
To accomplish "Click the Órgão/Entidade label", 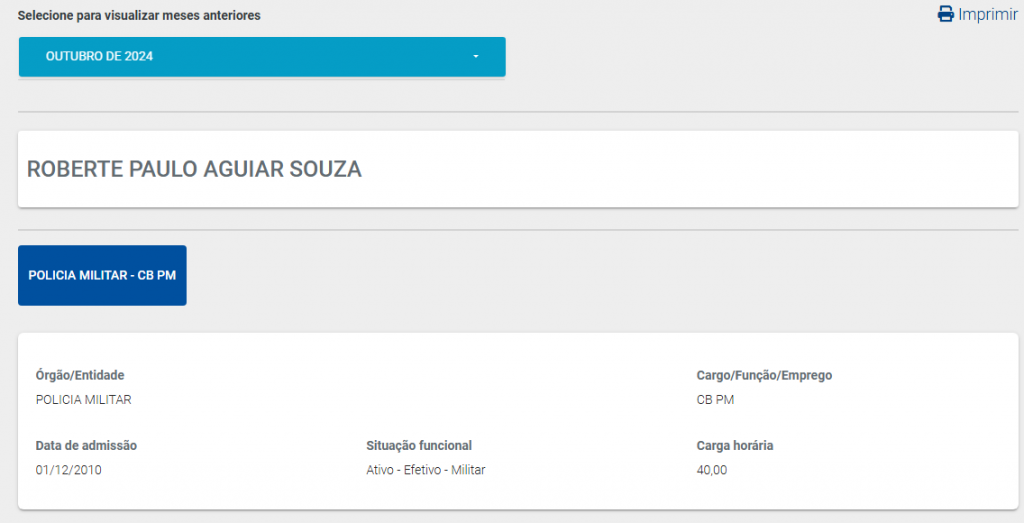I will click(80, 375).
